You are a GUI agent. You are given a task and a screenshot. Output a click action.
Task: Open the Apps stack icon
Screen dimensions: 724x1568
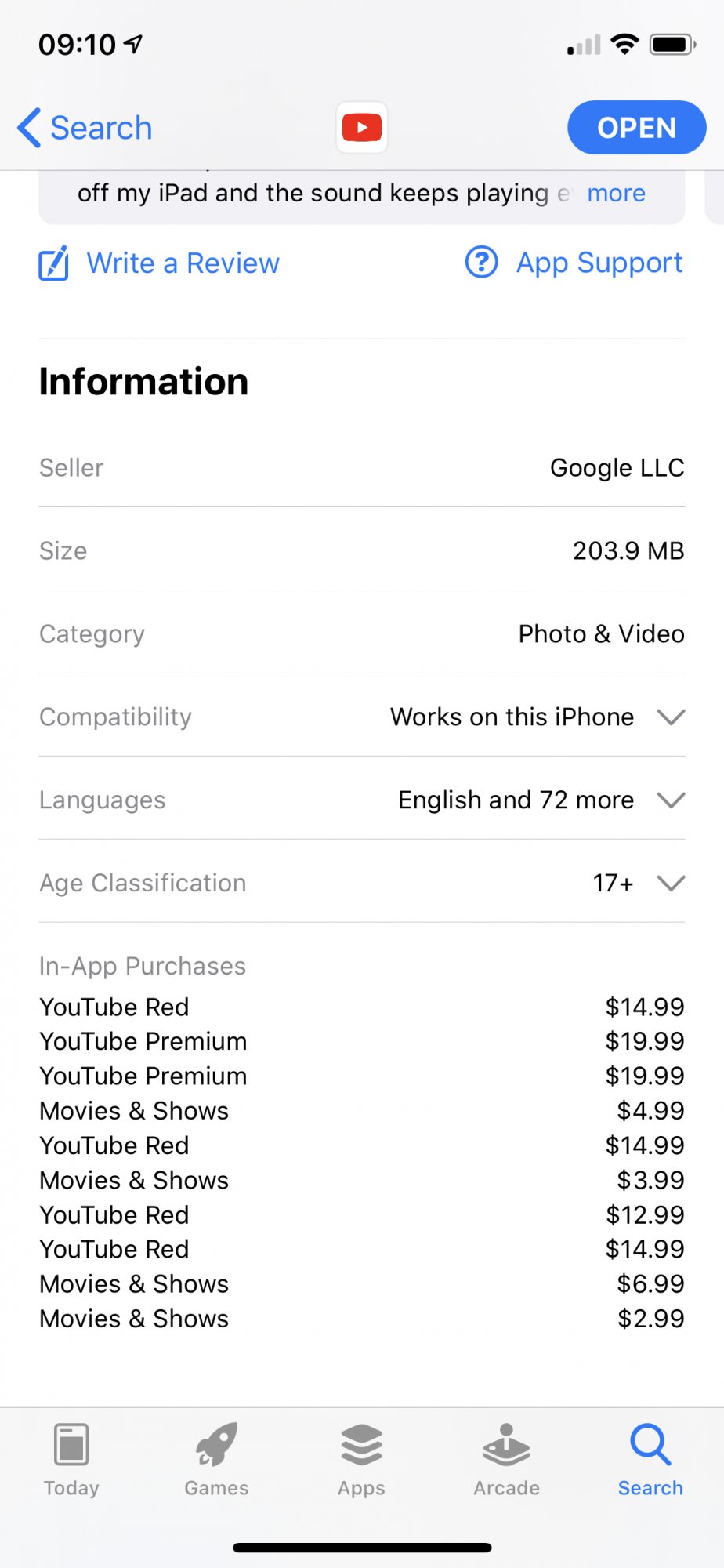pyautogui.click(x=362, y=1444)
